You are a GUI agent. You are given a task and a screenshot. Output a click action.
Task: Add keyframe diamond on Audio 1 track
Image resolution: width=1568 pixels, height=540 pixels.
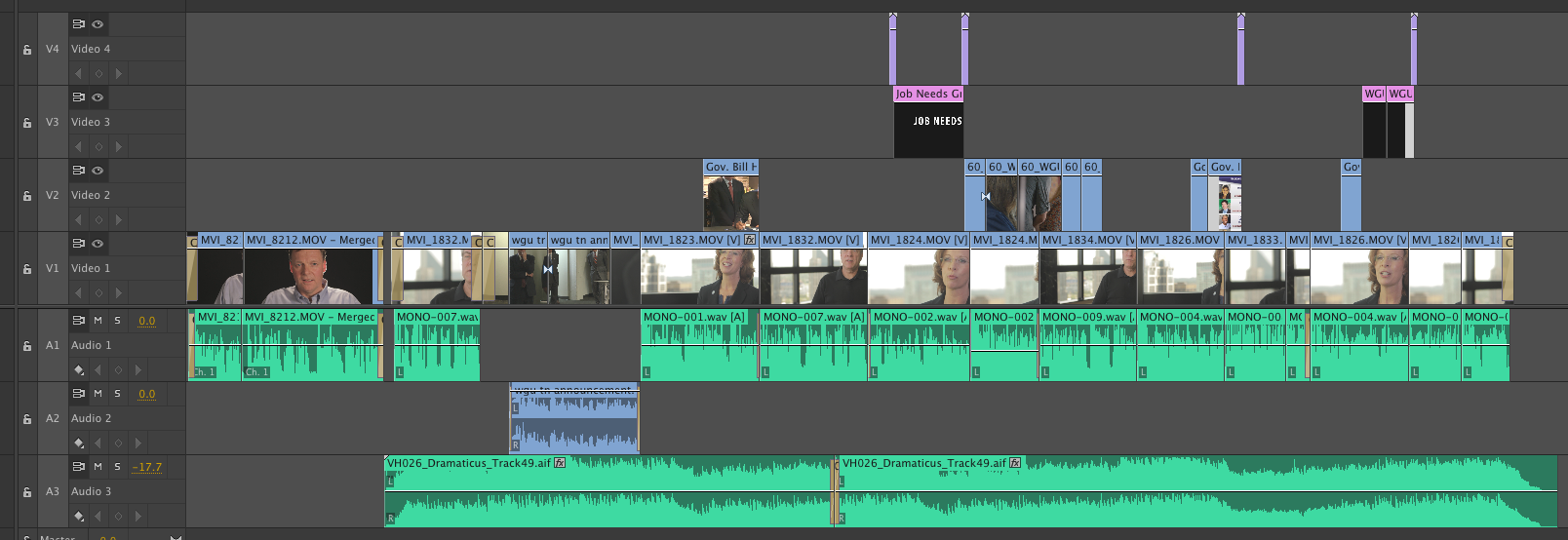[118, 370]
